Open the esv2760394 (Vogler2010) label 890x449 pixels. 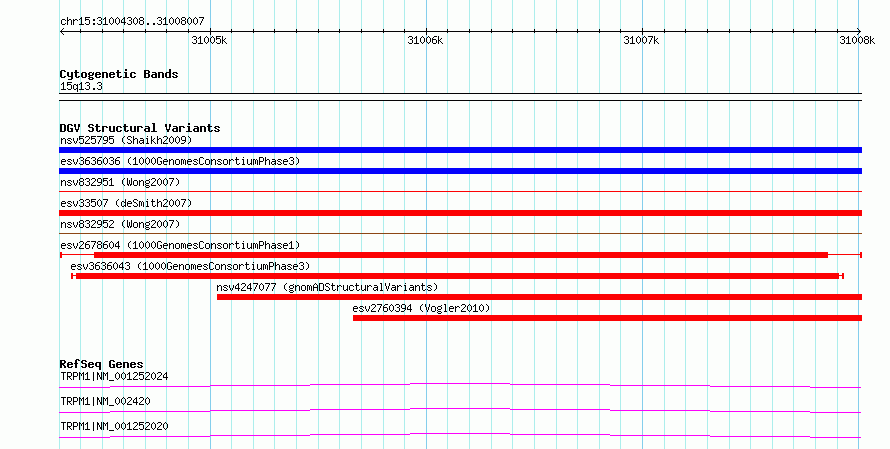pyautogui.click(x=421, y=308)
